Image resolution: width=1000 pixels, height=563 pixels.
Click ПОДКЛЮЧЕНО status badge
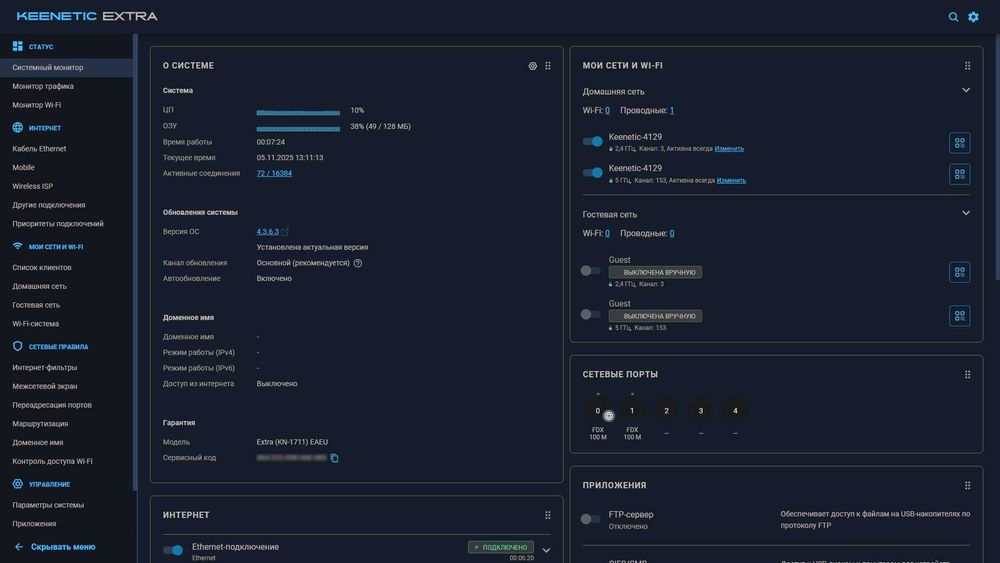[501, 547]
